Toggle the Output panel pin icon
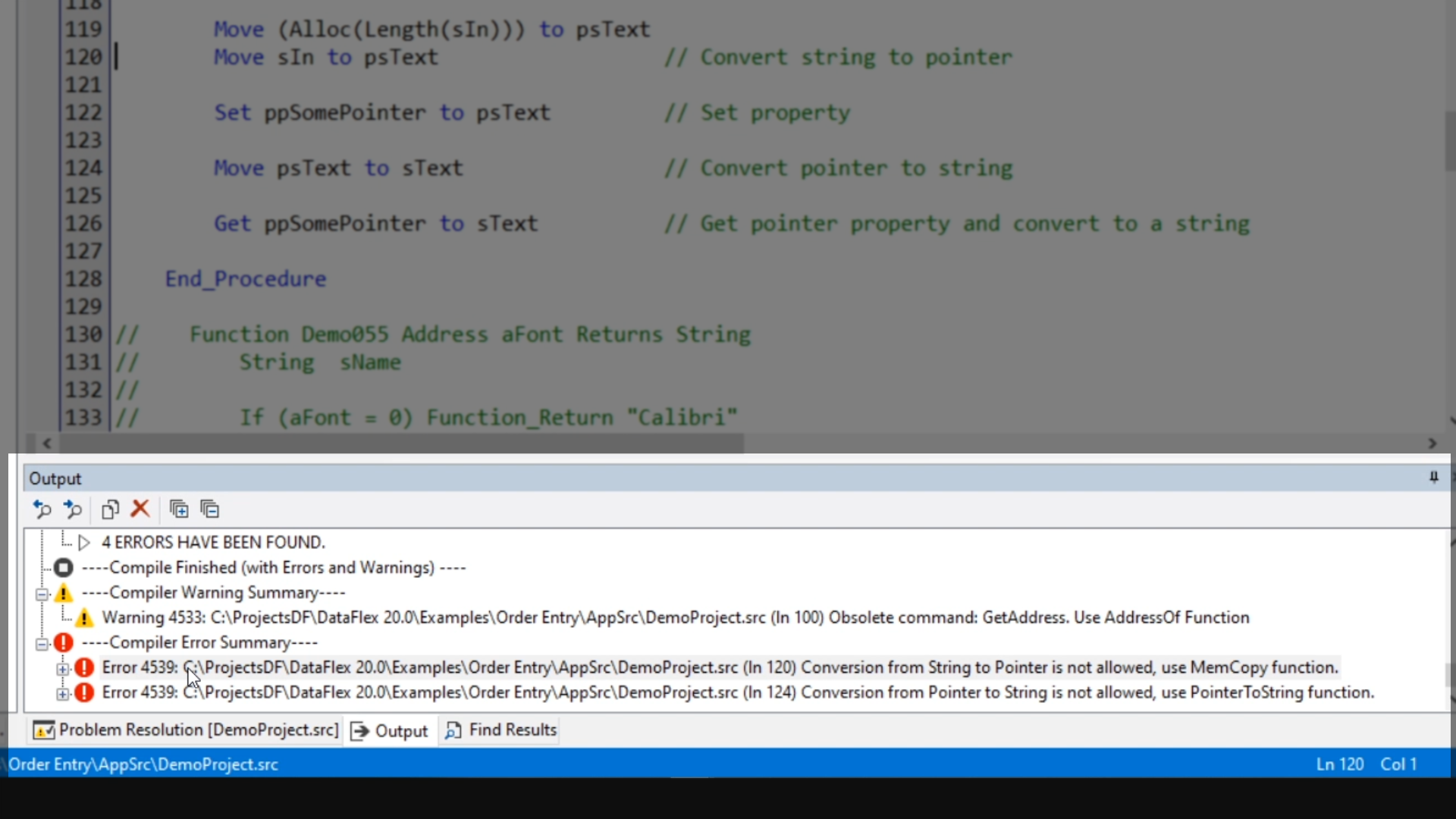 pyautogui.click(x=1433, y=477)
